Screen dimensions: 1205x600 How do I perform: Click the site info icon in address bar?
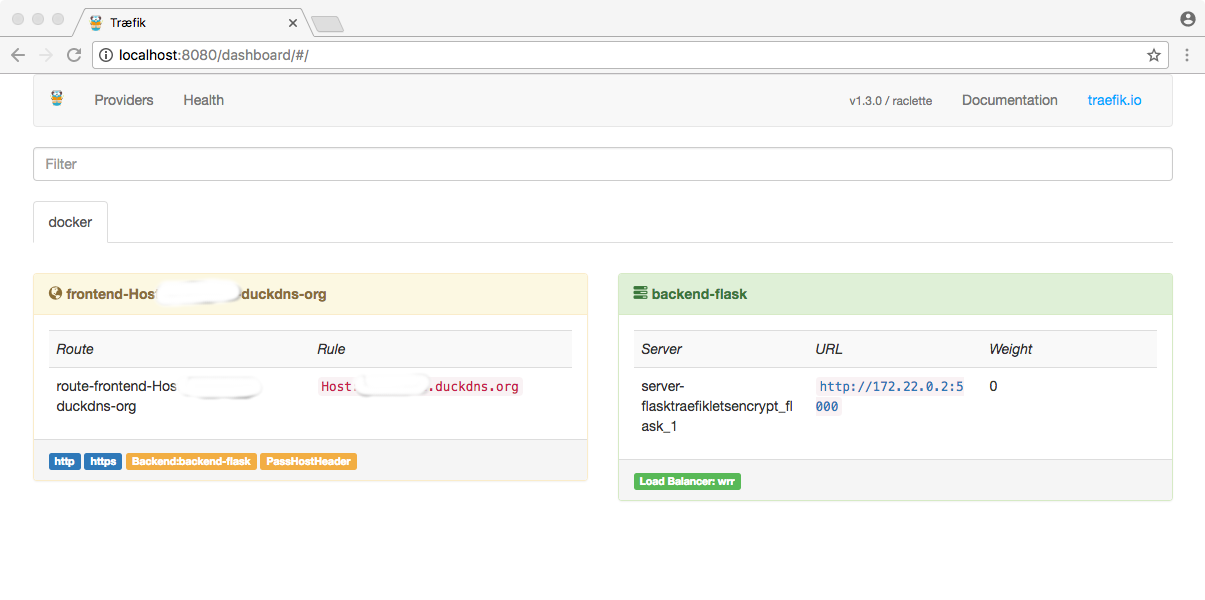(106, 55)
